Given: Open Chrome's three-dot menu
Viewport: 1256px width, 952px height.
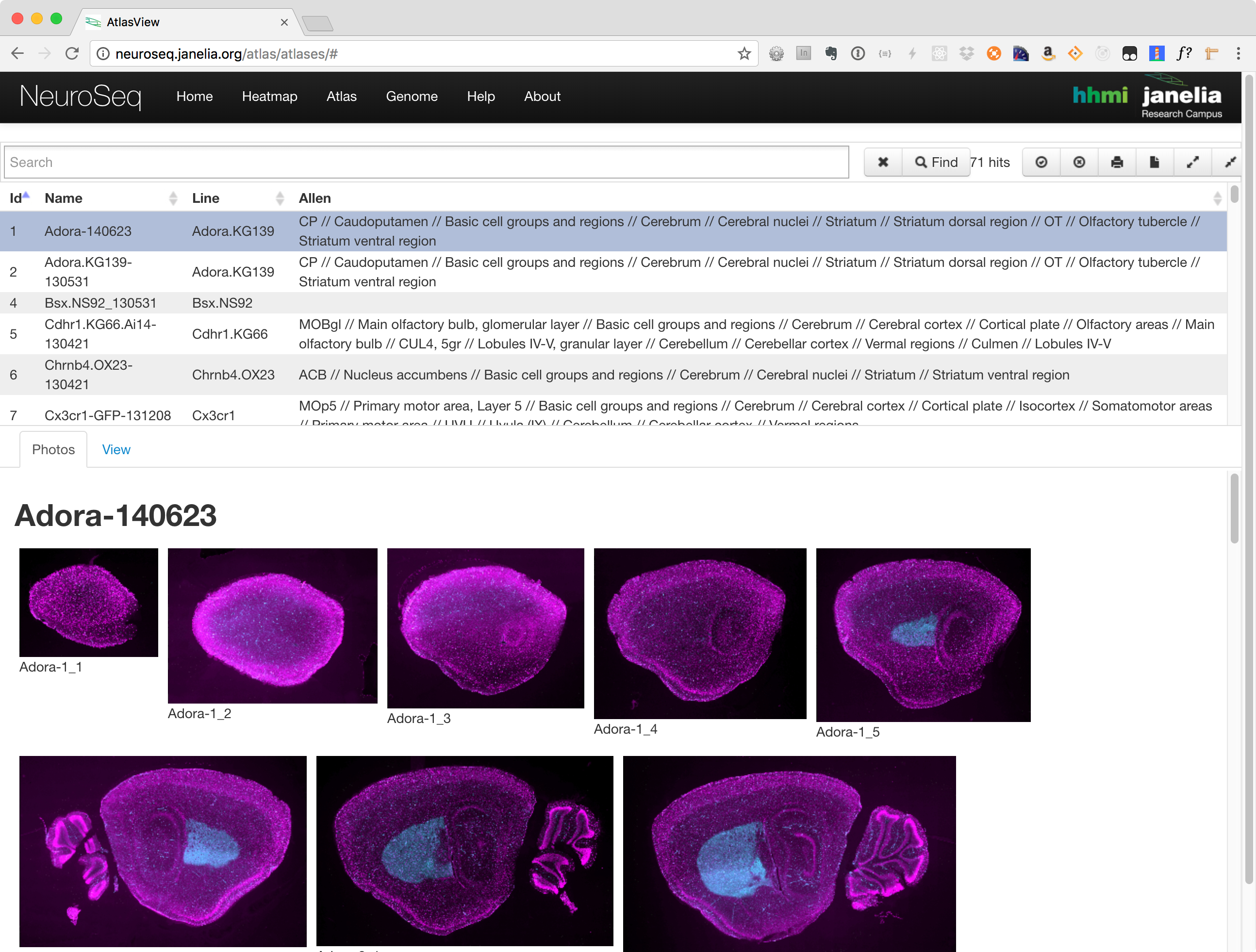Looking at the screenshot, I should click(x=1239, y=53).
